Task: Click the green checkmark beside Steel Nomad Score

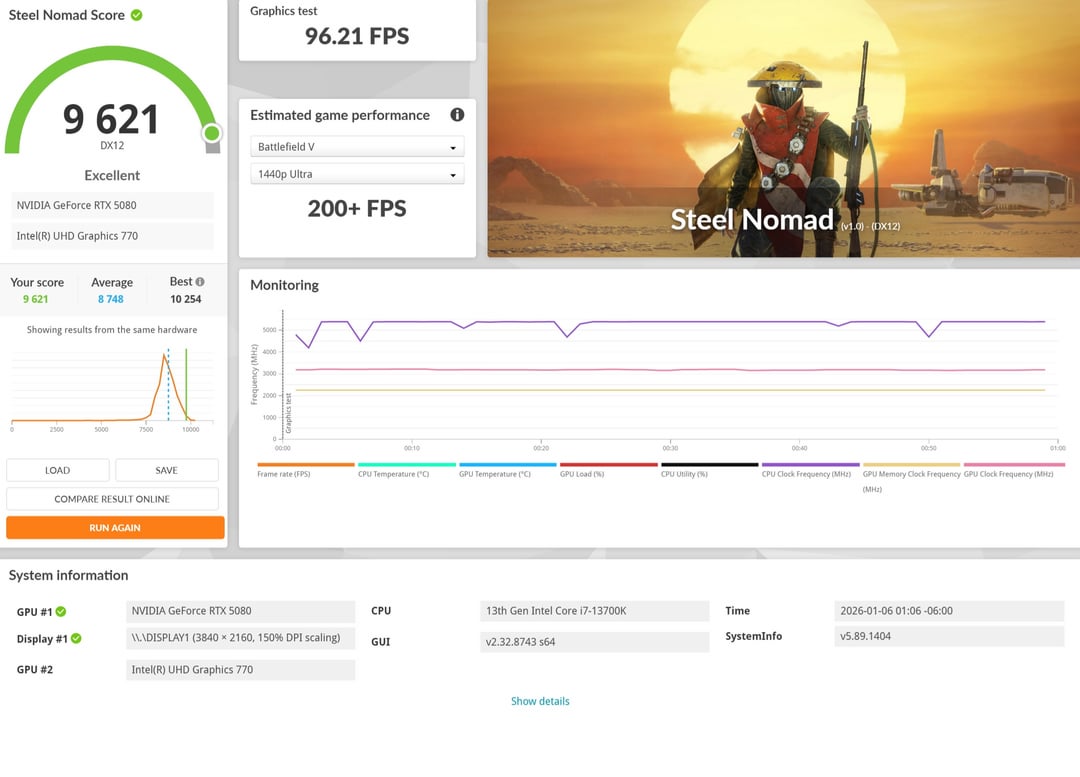Action: pos(136,15)
